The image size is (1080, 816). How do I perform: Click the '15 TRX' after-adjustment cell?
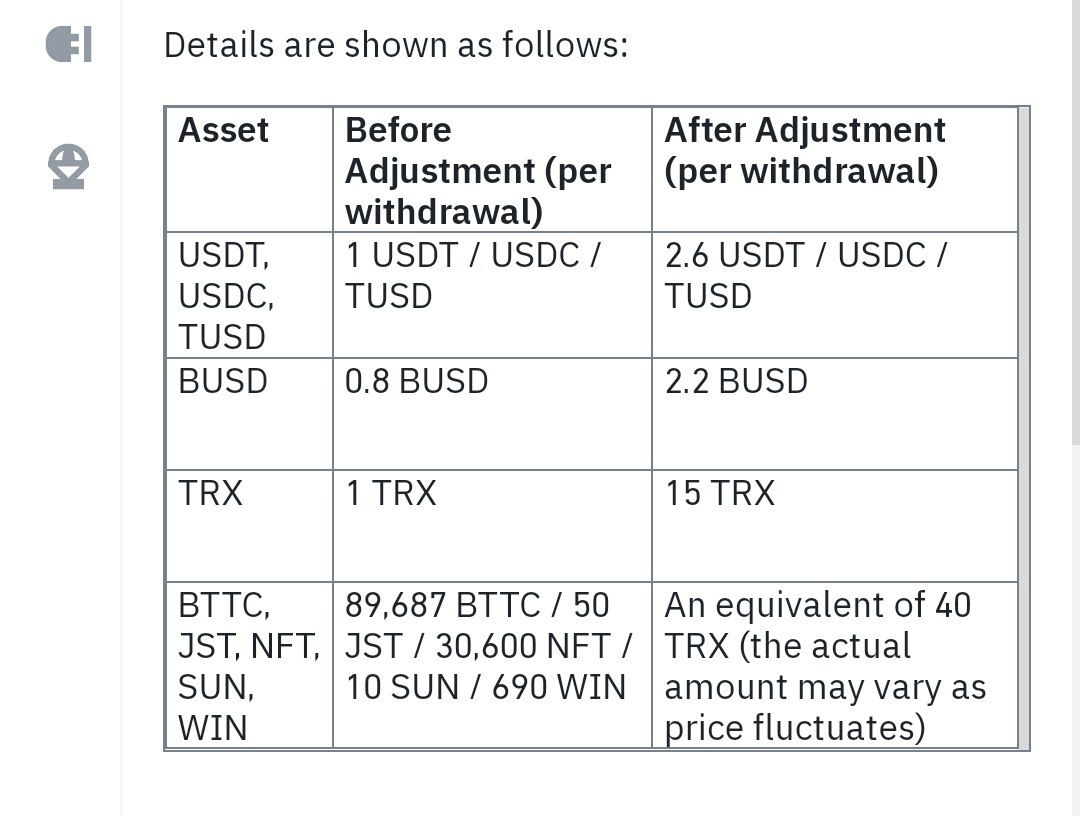click(x=835, y=526)
